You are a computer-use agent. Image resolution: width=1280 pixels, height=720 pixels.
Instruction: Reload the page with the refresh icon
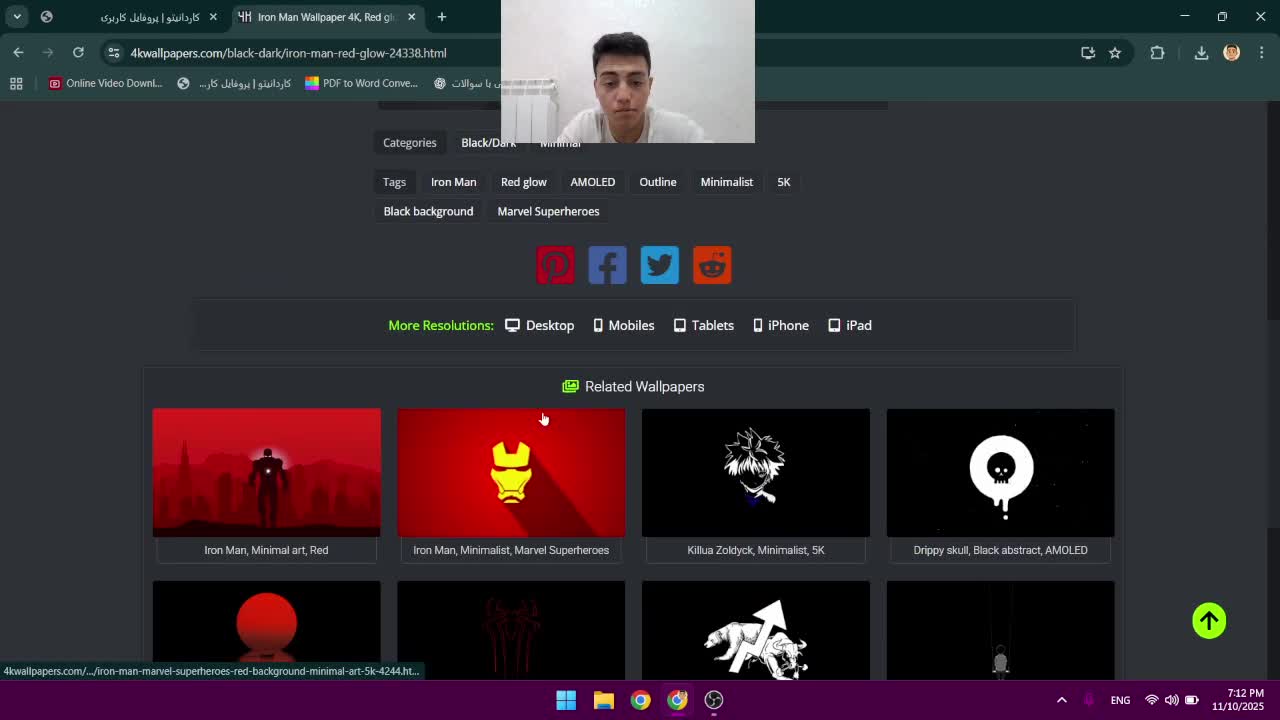point(78,53)
